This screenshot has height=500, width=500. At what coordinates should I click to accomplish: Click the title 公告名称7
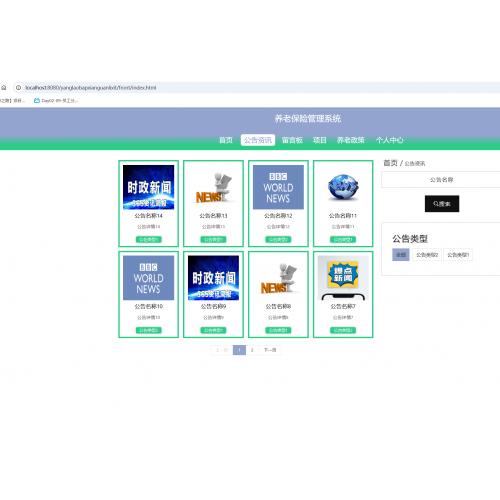(x=343, y=306)
